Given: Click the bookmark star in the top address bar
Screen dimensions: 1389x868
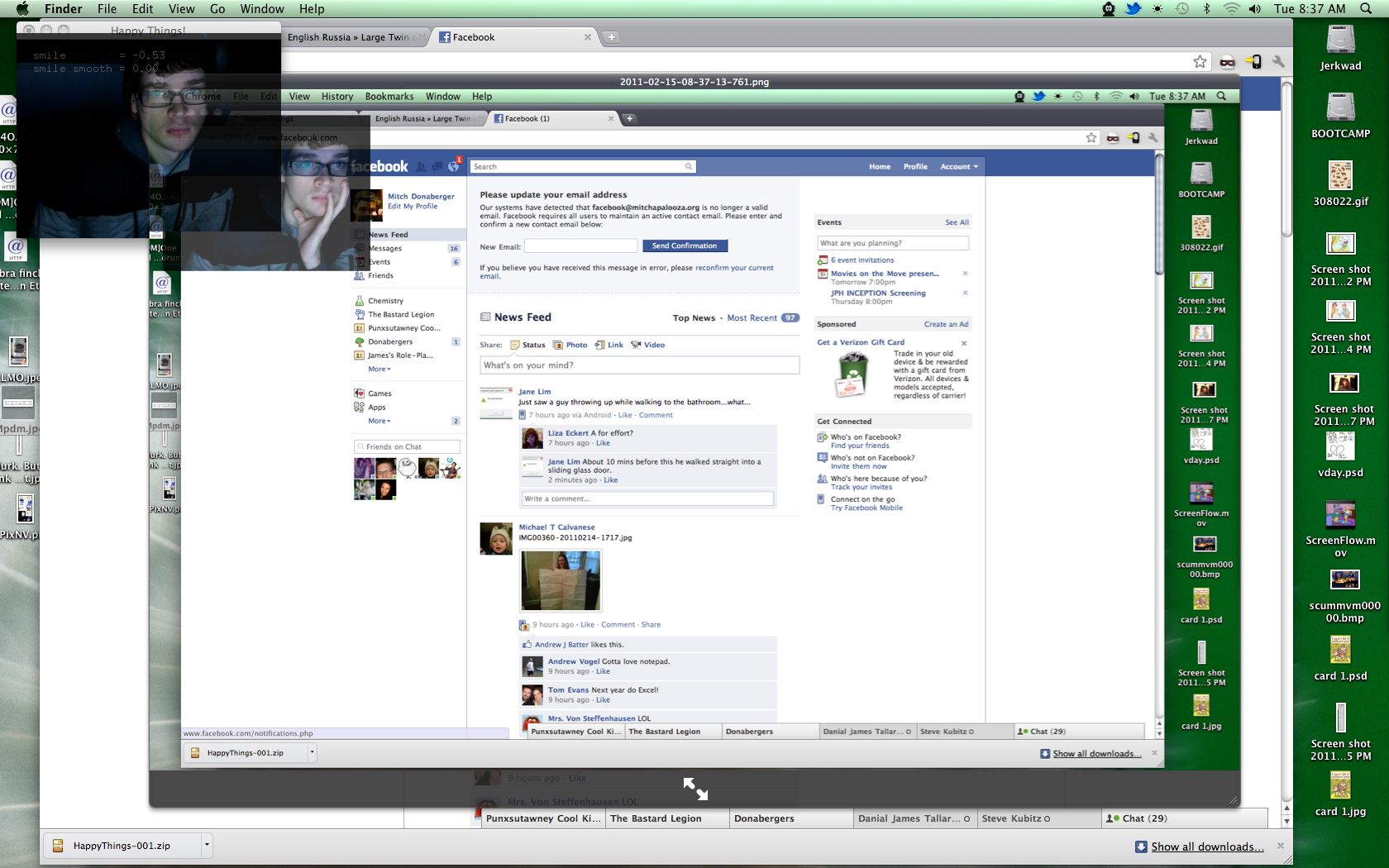Looking at the screenshot, I should [x=1200, y=62].
